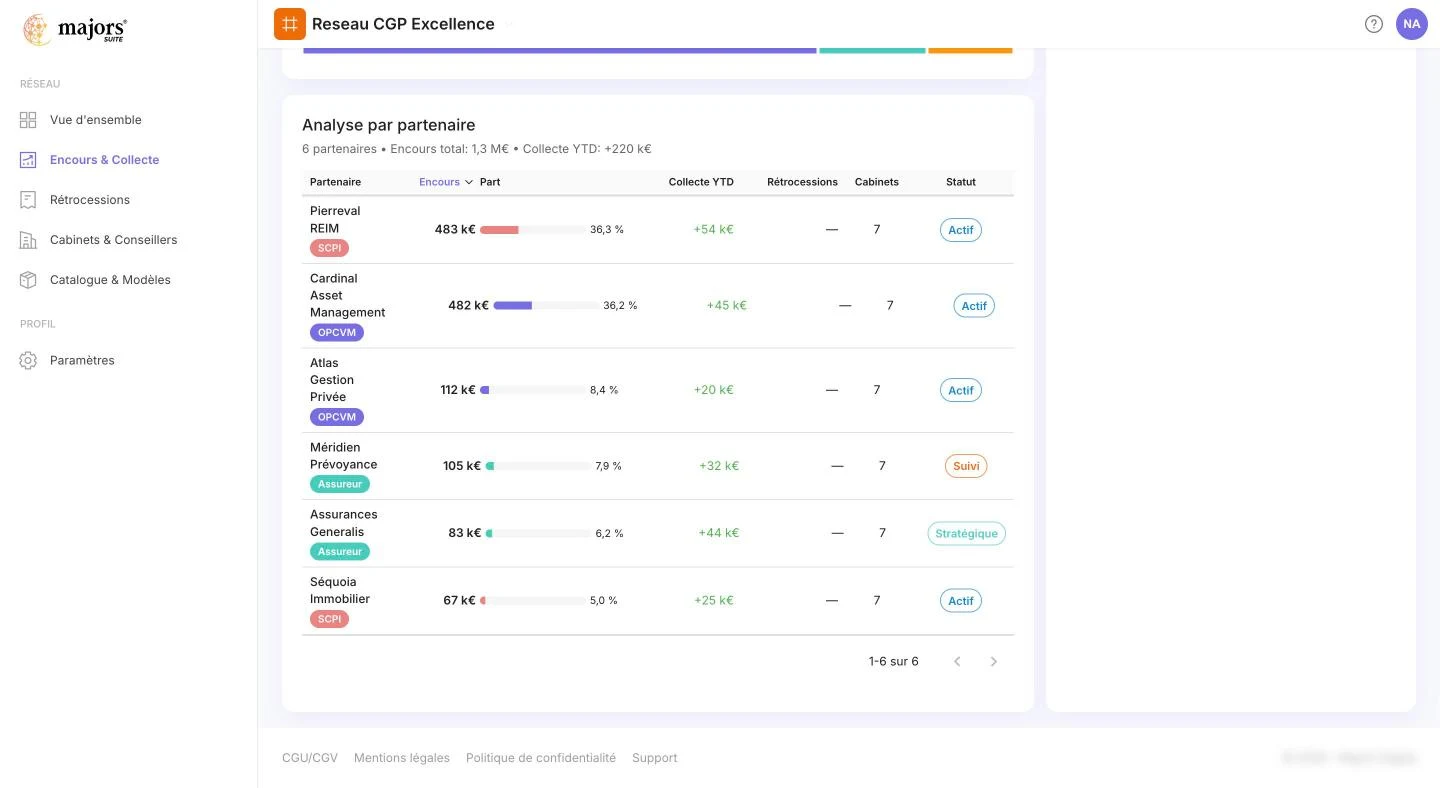Open the Mentions légales link
This screenshot has width=1440, height=788.
[402, 758]
